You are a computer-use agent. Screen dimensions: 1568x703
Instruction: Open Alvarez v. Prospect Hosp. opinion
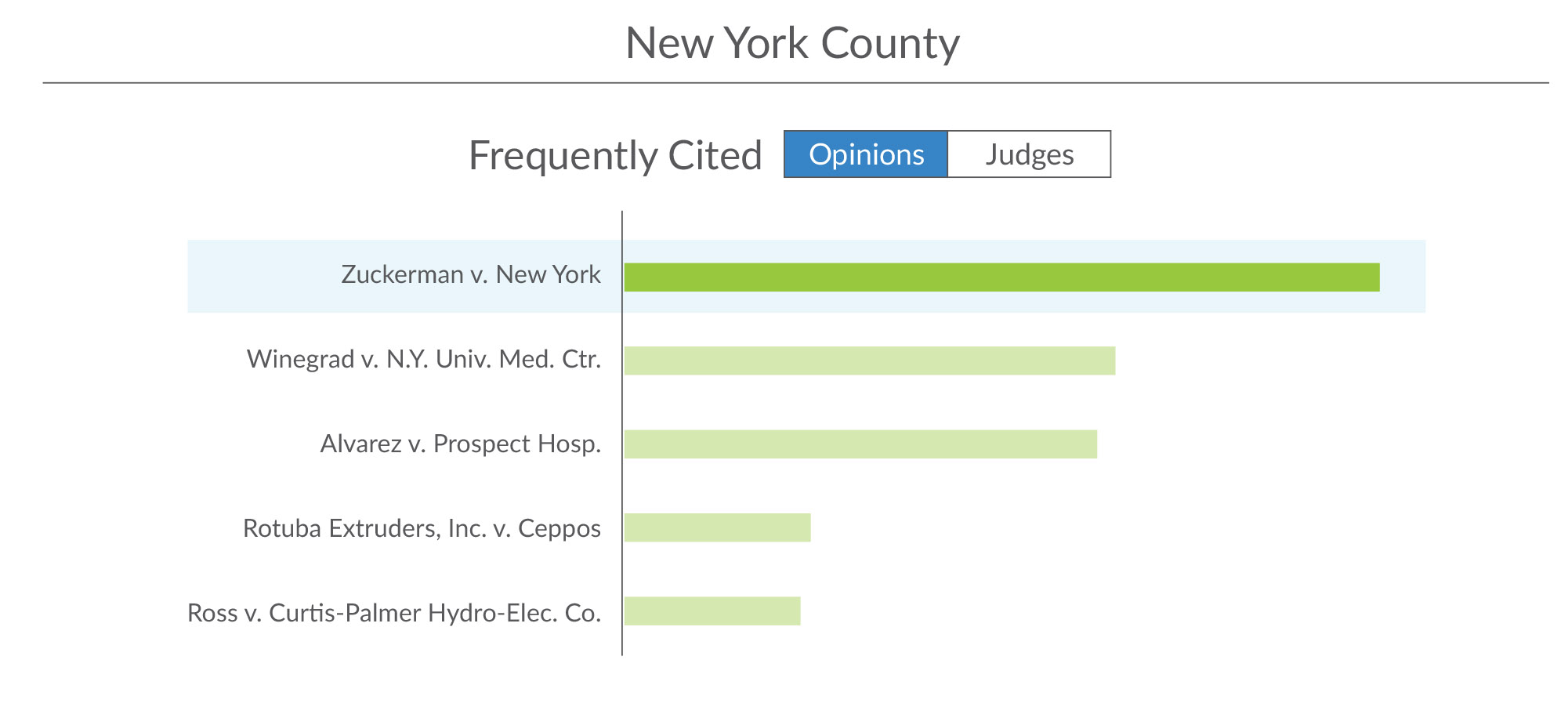click(461, 444)
